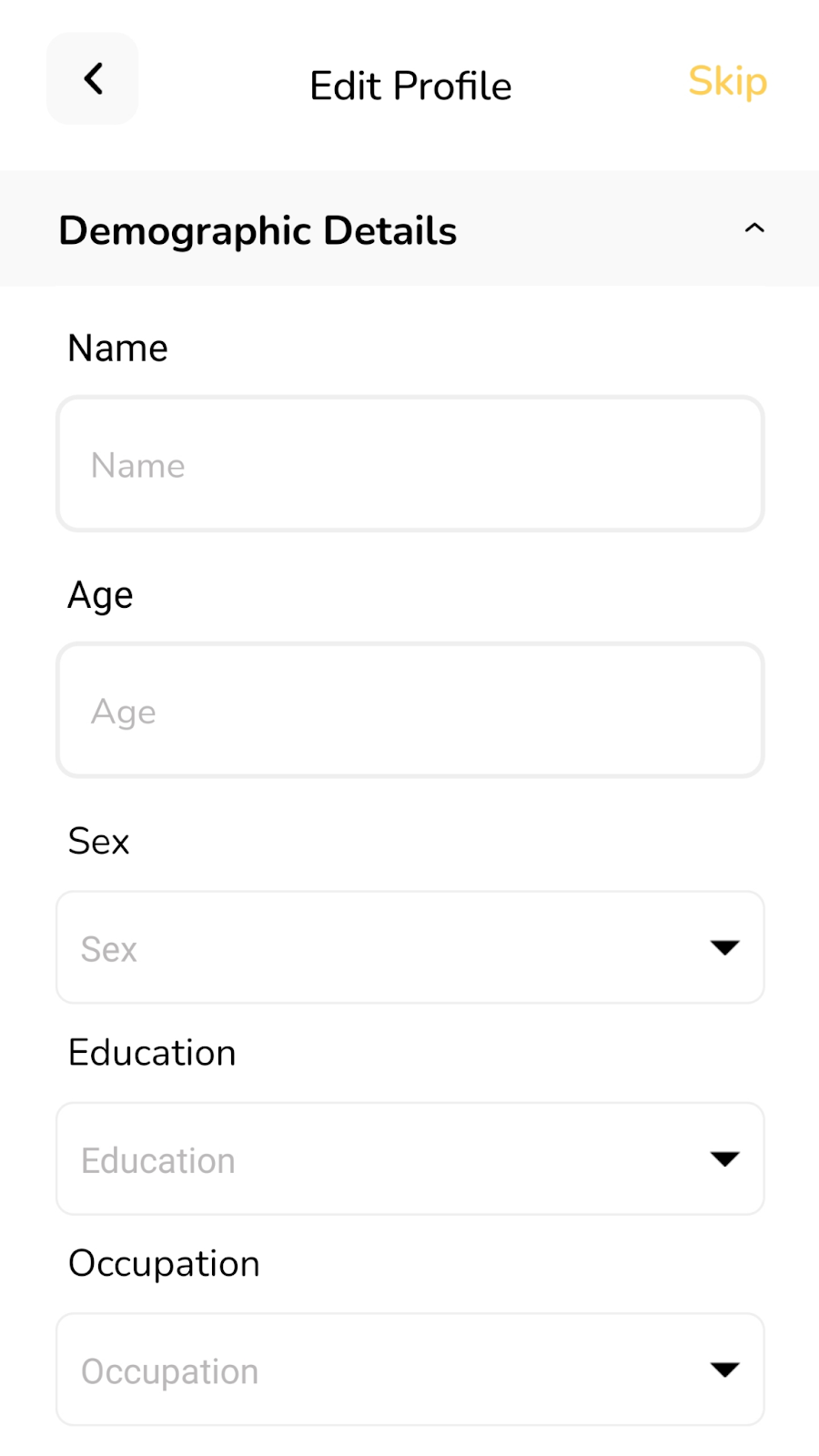Click the Occupation dropdown arrow icon
Image resolution: width=819 pixels, height=1456 pixels.
click(724, 1370)
